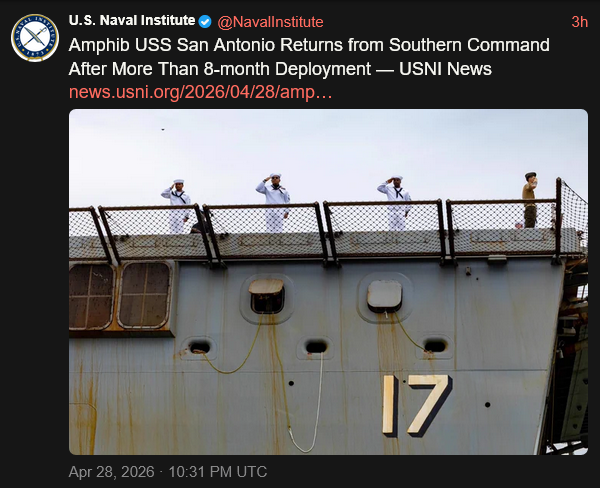
Task: Select the tweet headline text about USS San Antonio
Action: coord(309,57)
